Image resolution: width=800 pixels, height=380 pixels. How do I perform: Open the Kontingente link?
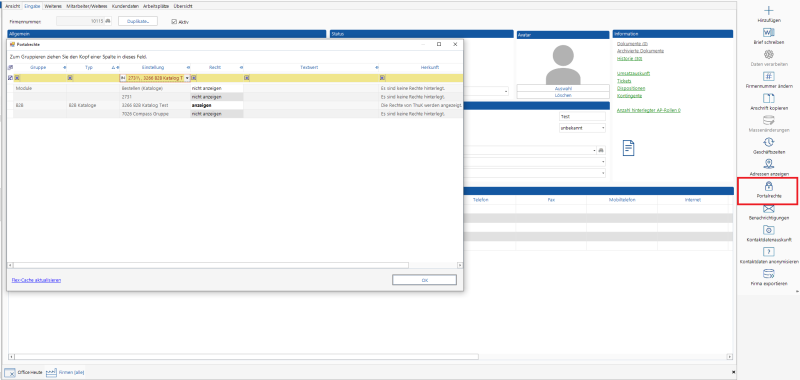tap(629, 95)
